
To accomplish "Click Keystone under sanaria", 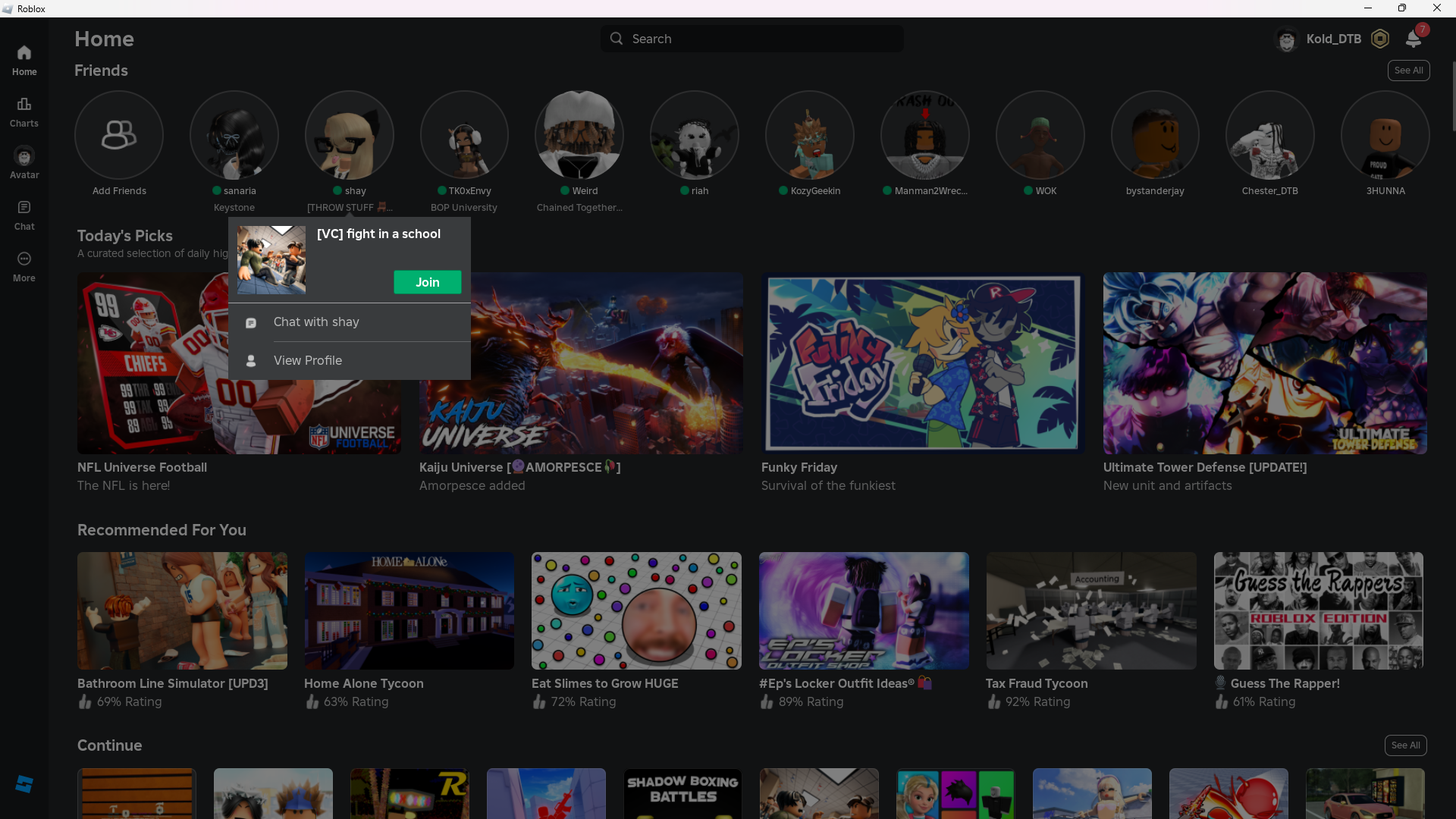I will (234, 208).
